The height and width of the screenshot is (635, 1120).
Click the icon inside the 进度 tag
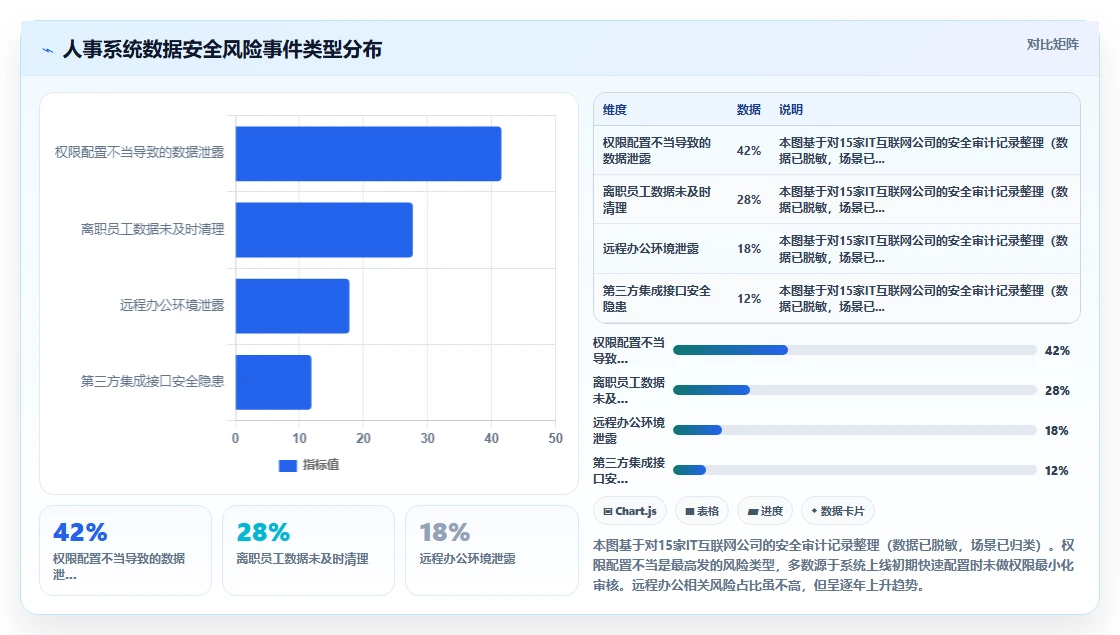pyautogui.click(x=752, y=511)
